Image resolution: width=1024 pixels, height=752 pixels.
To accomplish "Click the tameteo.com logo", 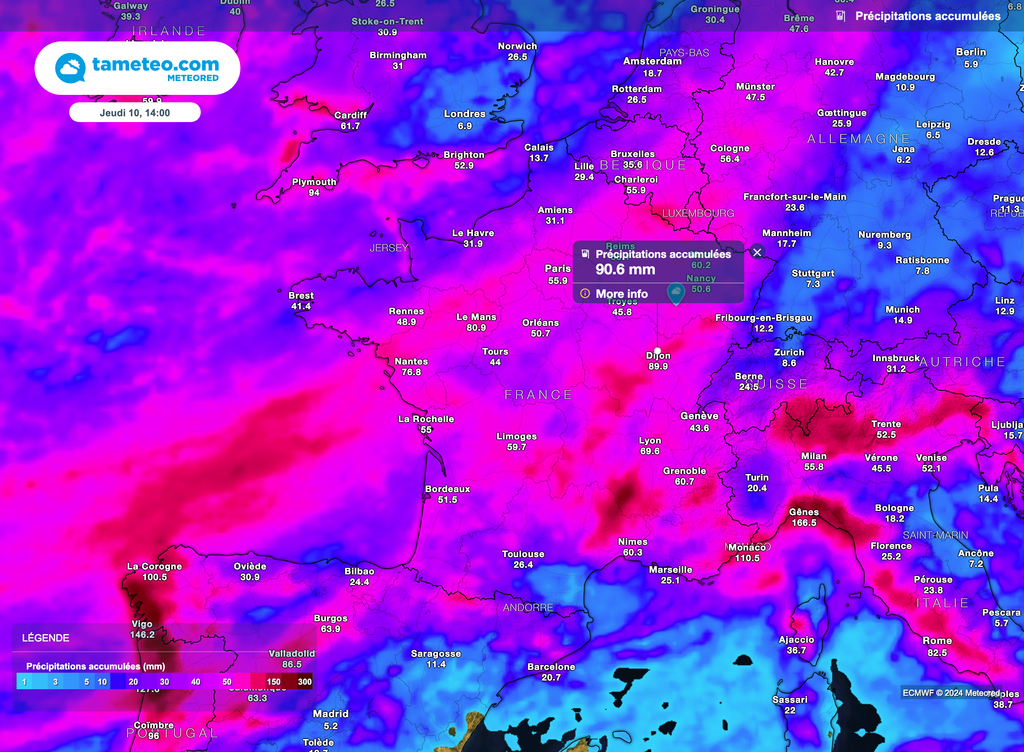I will (x=138, y=68).
